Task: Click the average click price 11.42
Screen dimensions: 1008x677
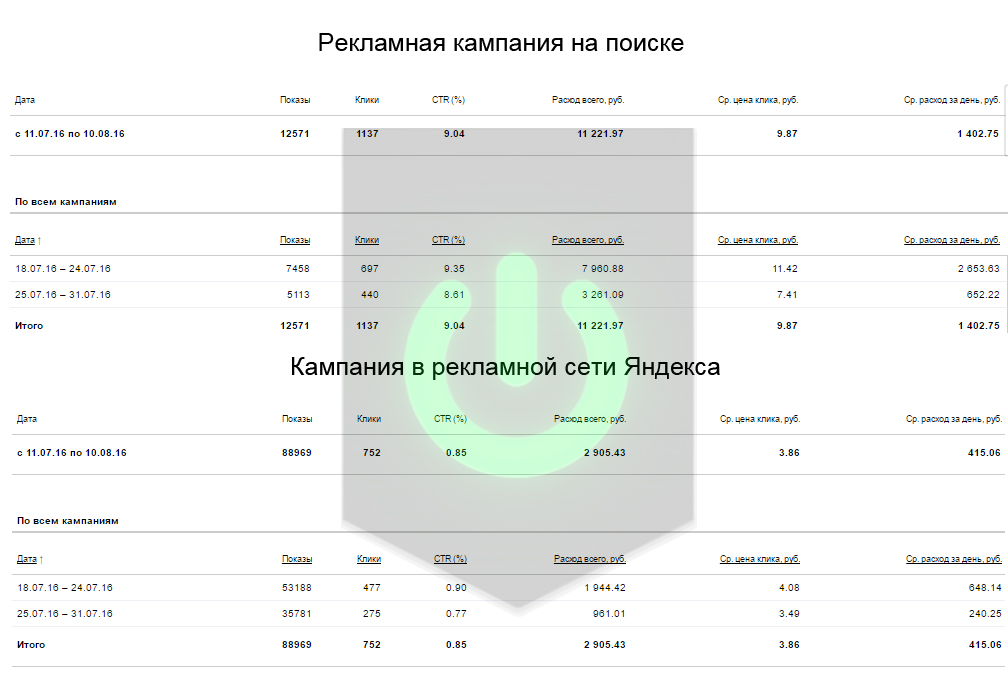Action: click(785, 269)
